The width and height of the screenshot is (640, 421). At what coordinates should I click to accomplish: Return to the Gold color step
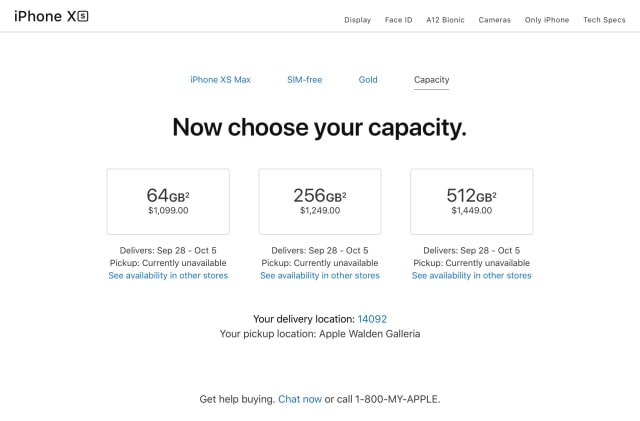coord(368,80)
